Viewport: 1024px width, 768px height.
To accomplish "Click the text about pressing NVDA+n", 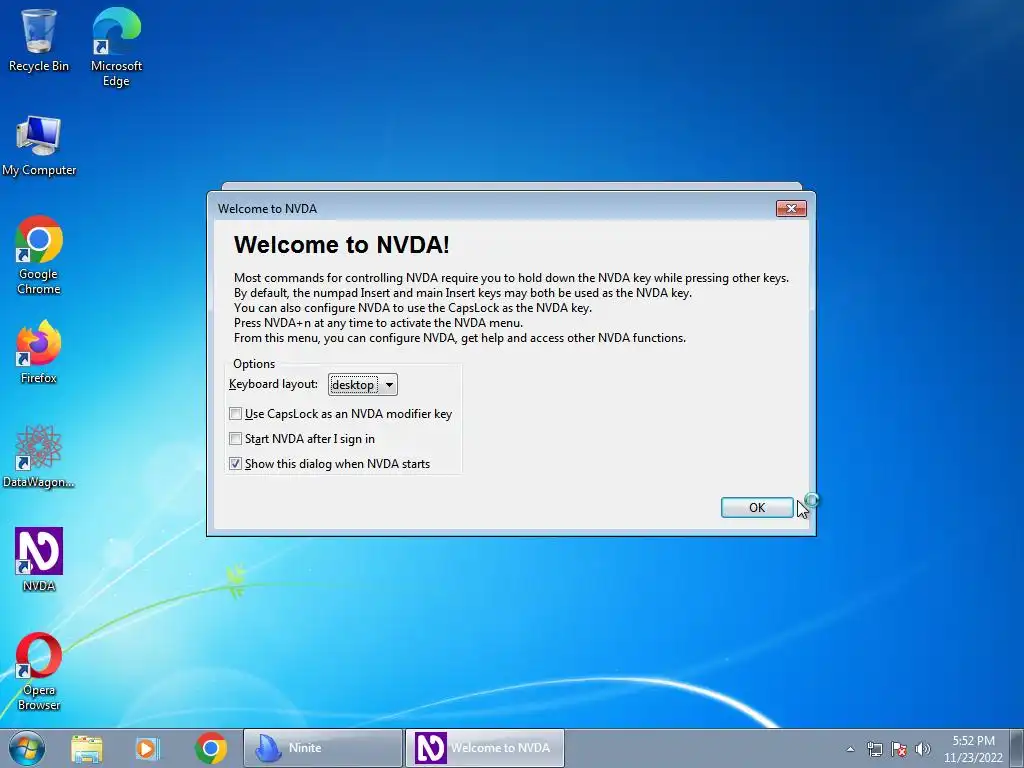I will (378, 323).
